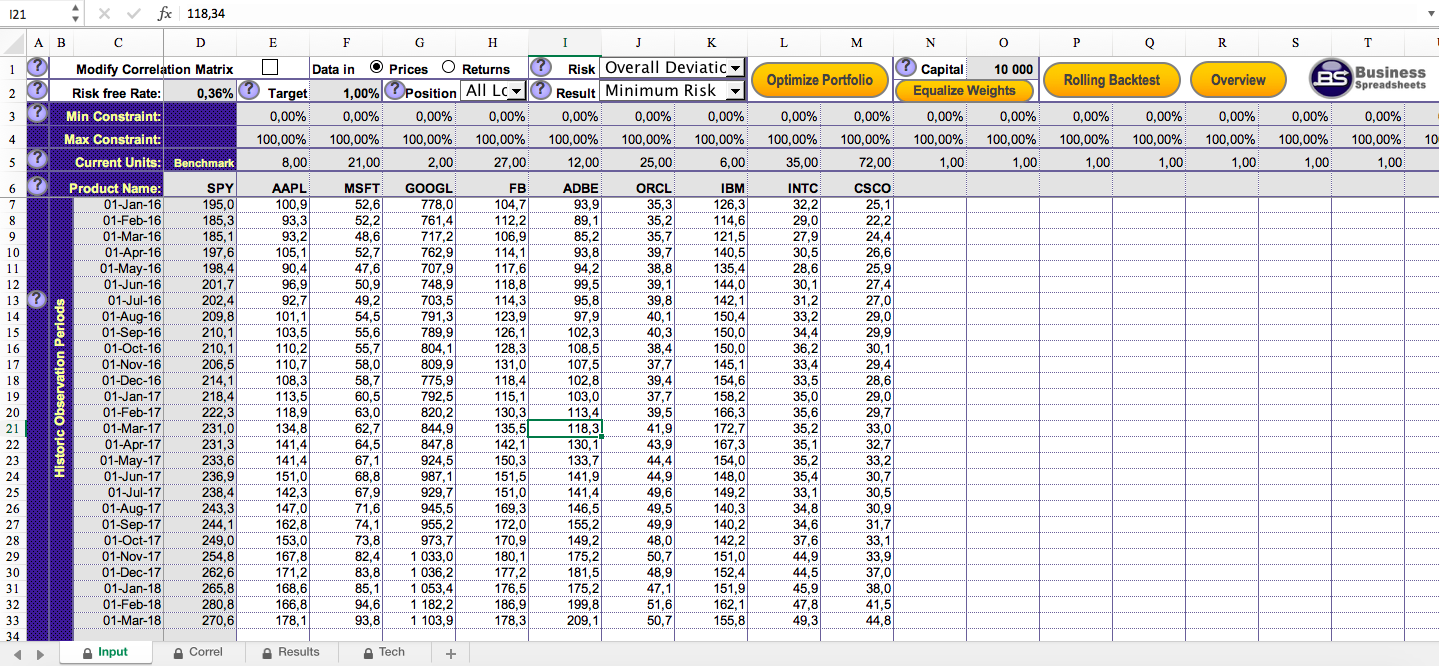Click the help icon left of Risk label
Viewport: 1439px width, 666px height.
[x=541, y=67]
